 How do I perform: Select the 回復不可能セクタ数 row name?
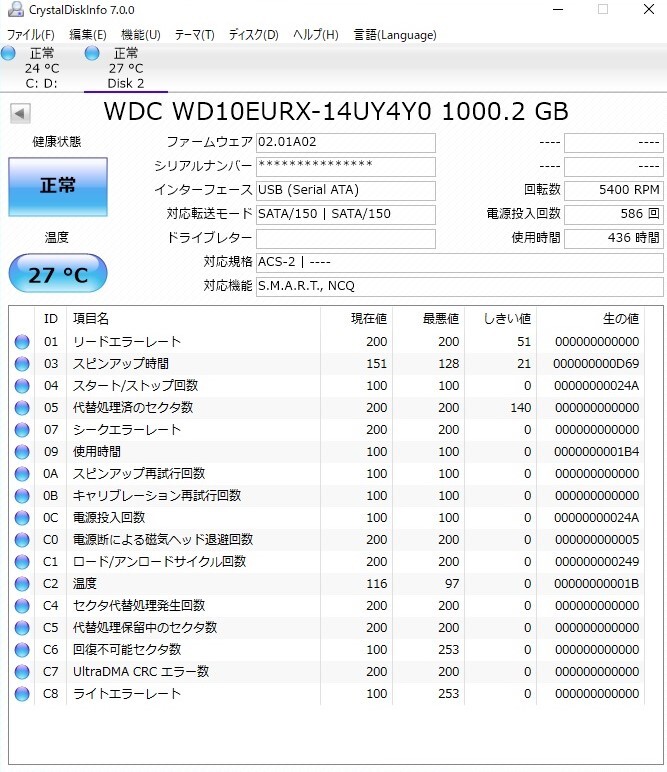pos(127,649)
